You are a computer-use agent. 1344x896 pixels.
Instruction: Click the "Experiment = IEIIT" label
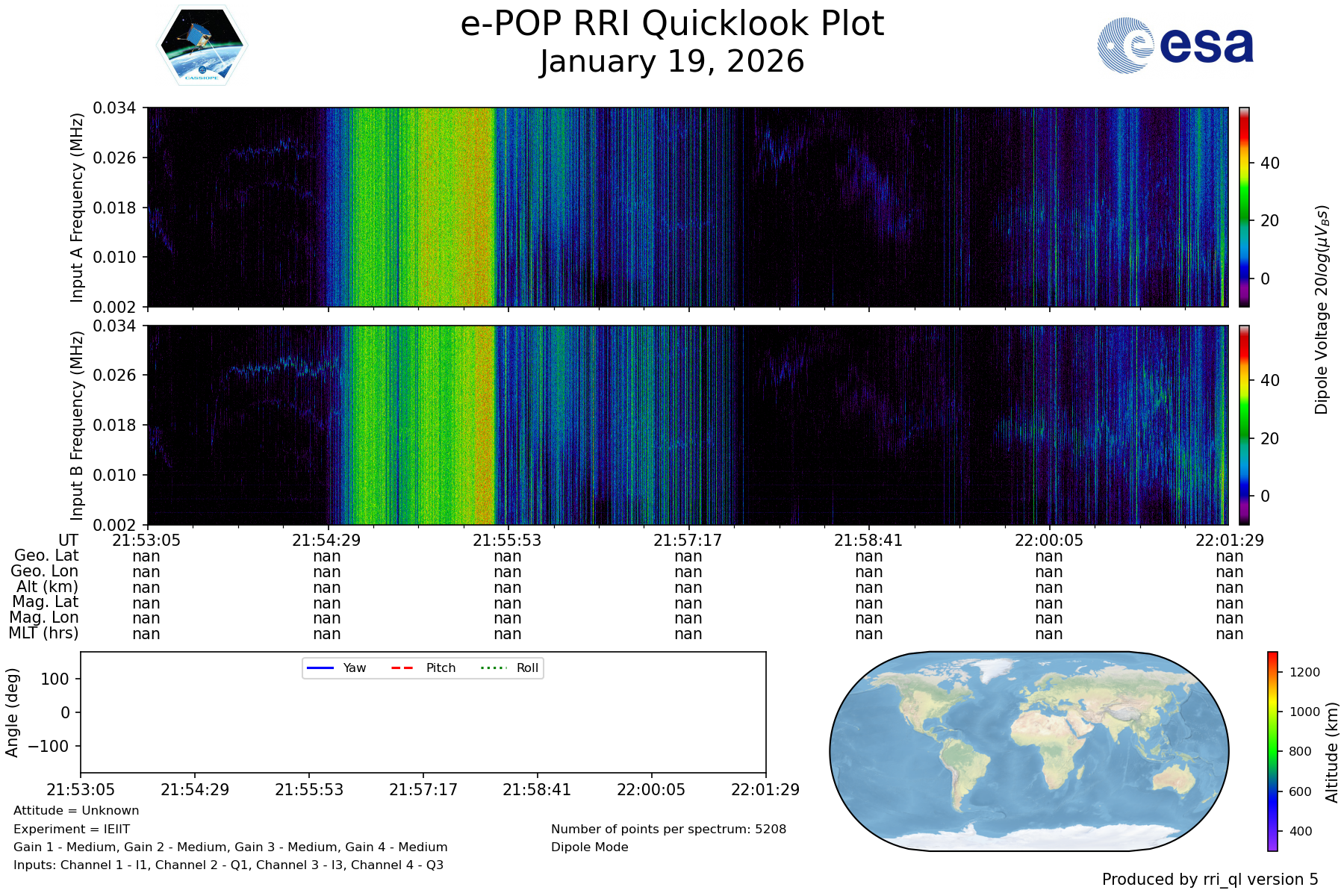(x=72, y=829)
